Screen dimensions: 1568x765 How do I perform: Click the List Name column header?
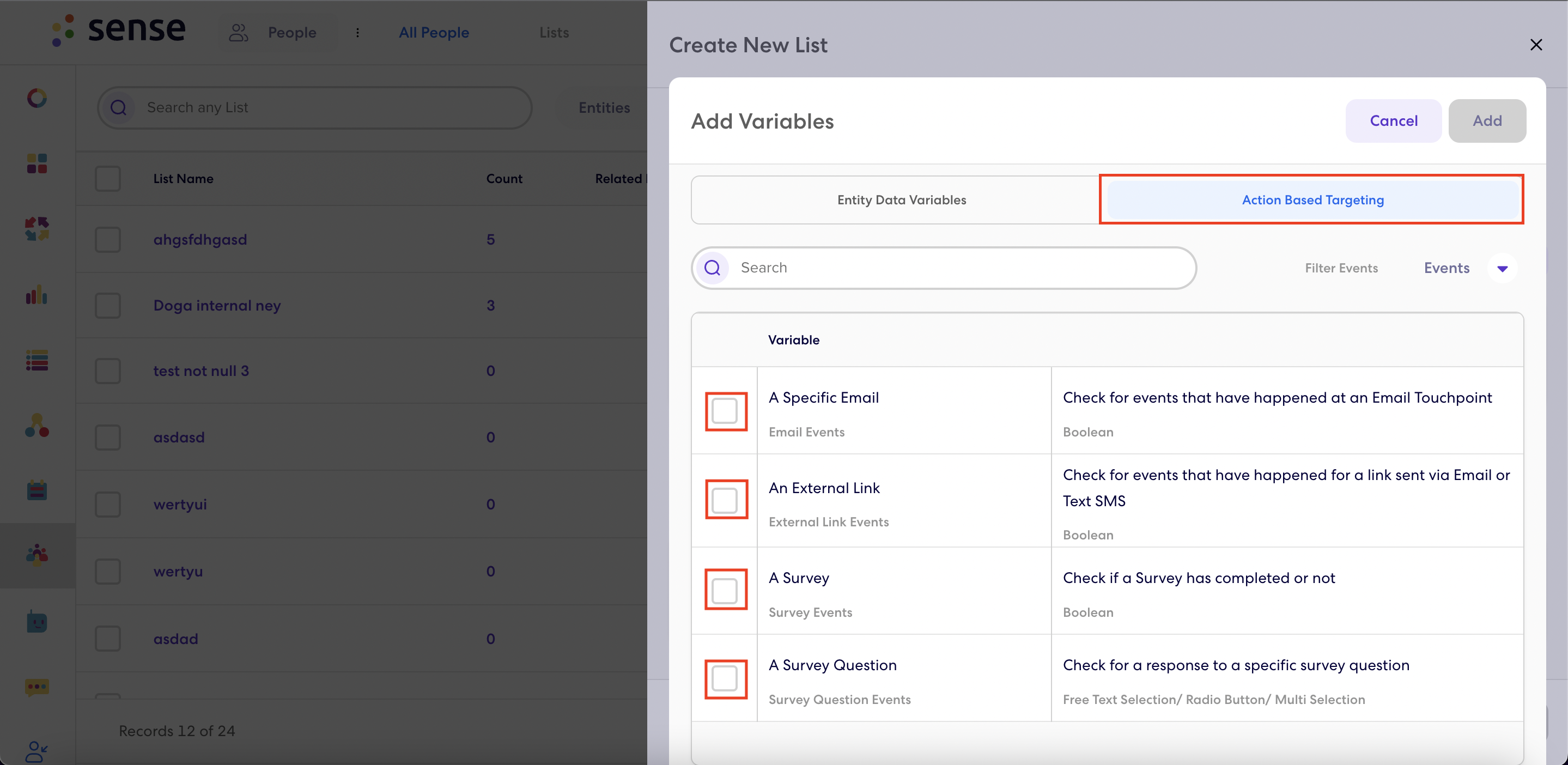pyautogui.click(x=183, y=178)
